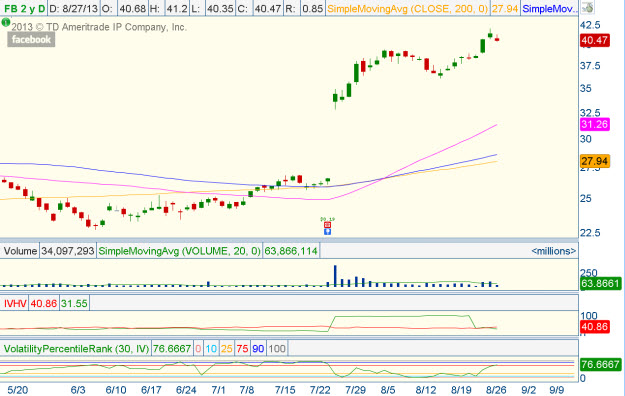Screen dimensions: 625x396
Task: Click the green info icon above the copyright text
Action: (5, 23)
